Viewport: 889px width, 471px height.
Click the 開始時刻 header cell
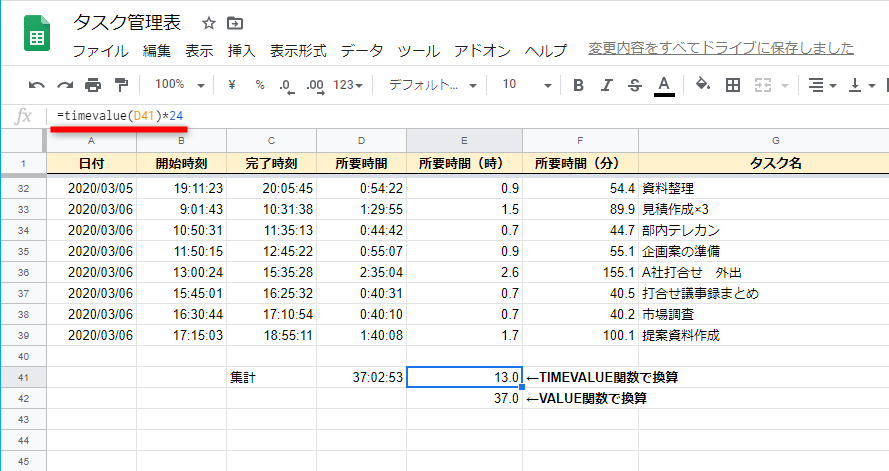[x=181, y=164]
